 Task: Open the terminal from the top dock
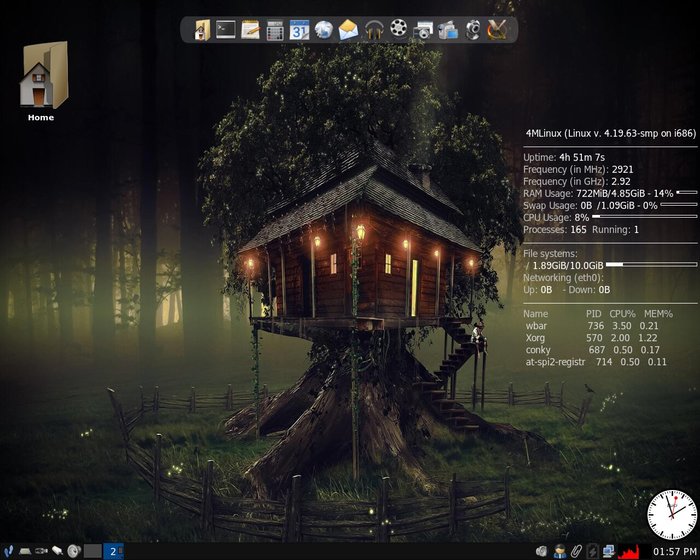coord(227,30)
